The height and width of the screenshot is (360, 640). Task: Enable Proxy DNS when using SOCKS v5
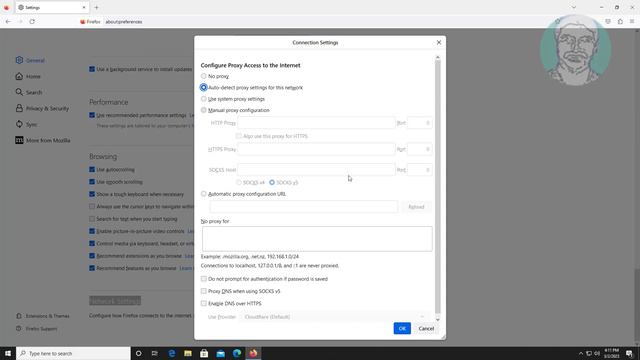click(203, 291)
